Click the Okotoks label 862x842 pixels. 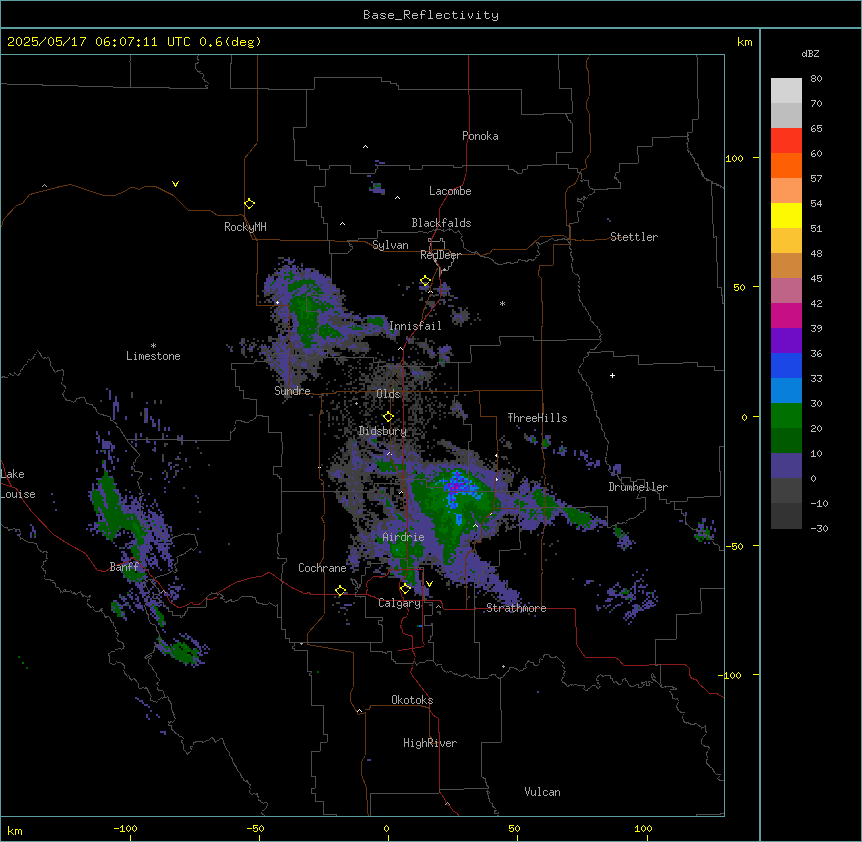click(412, 700)
